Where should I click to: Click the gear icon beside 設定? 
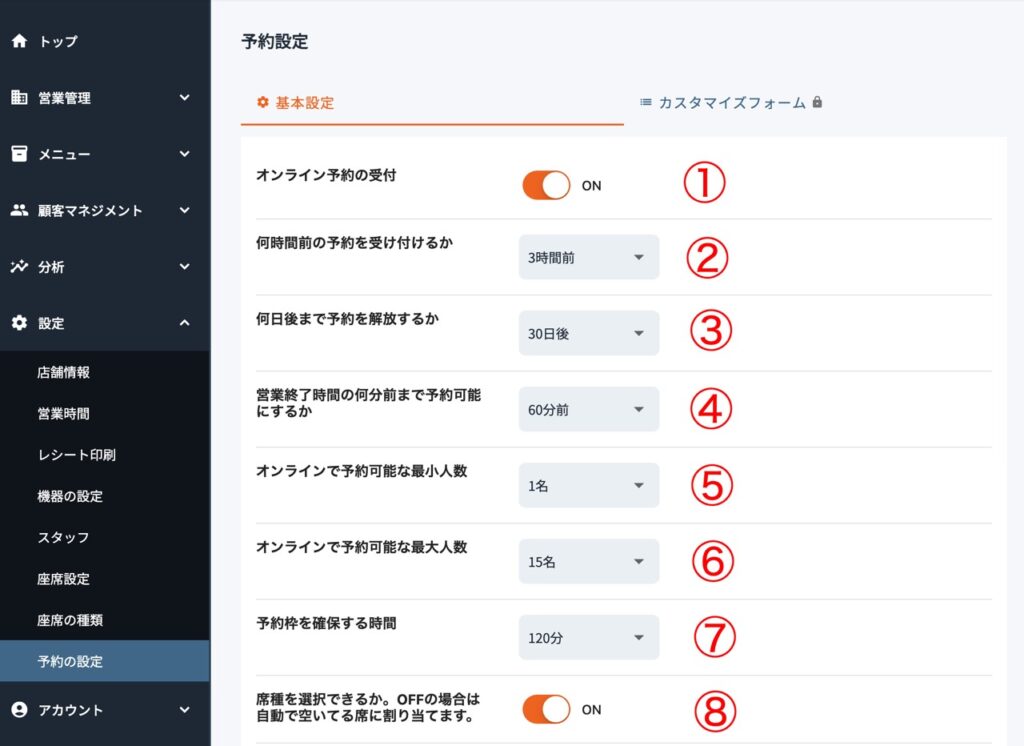18,323
